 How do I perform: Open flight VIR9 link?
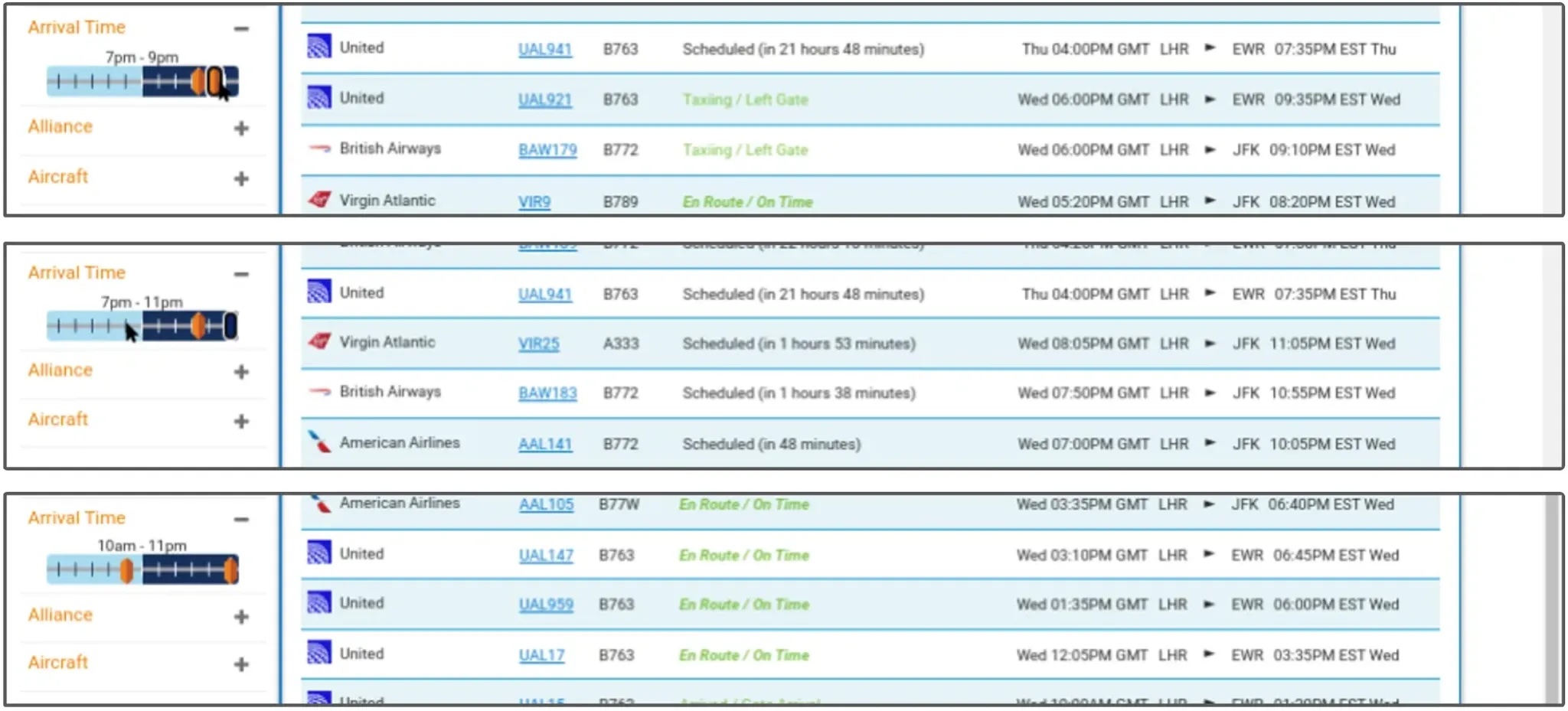[x=534, y=202]
